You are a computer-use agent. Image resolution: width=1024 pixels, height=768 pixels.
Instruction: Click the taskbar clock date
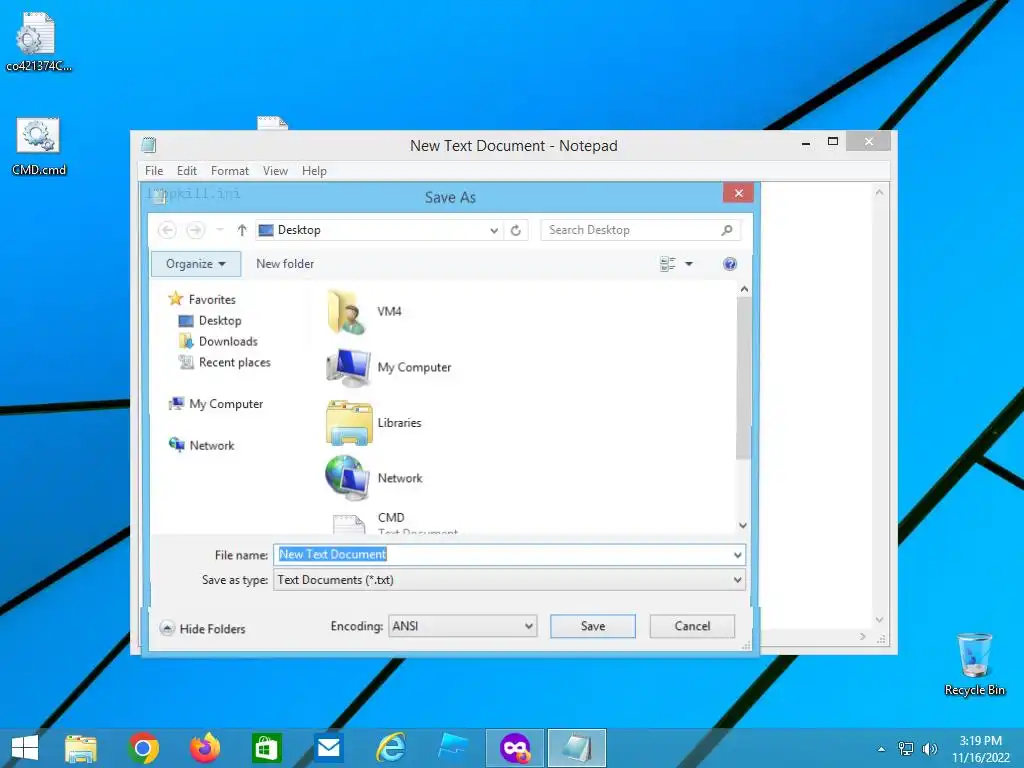(x=981, y=758)
